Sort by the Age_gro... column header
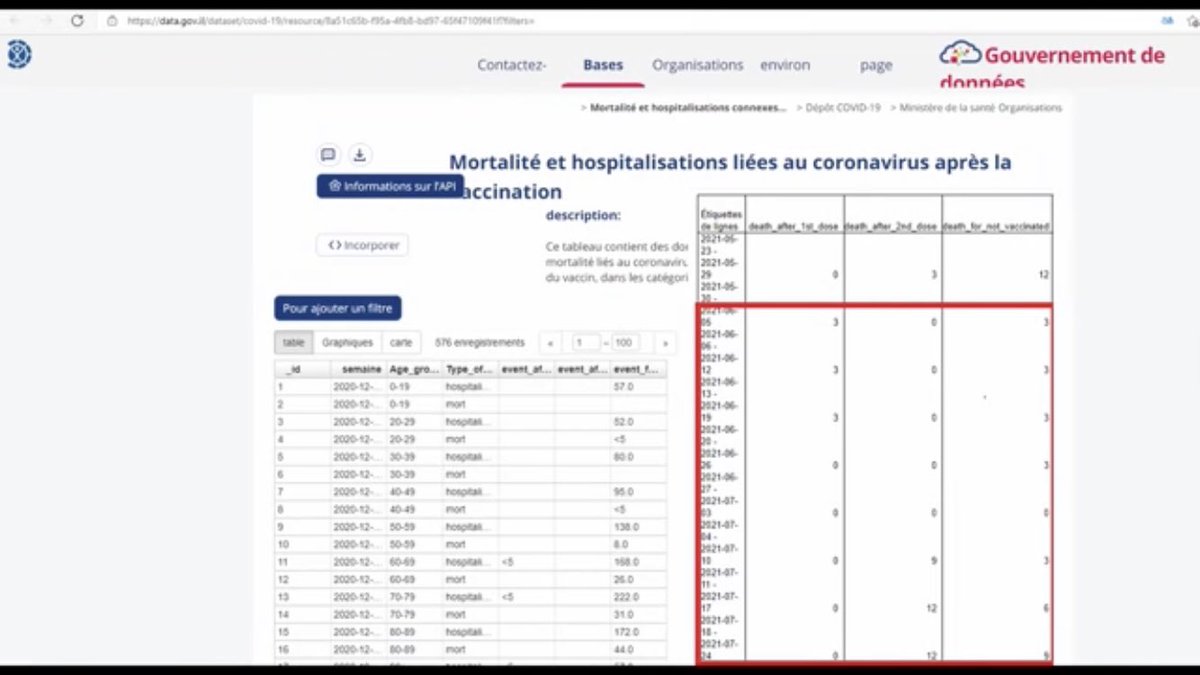1200x675 pixels. click(x=414, y=370)
